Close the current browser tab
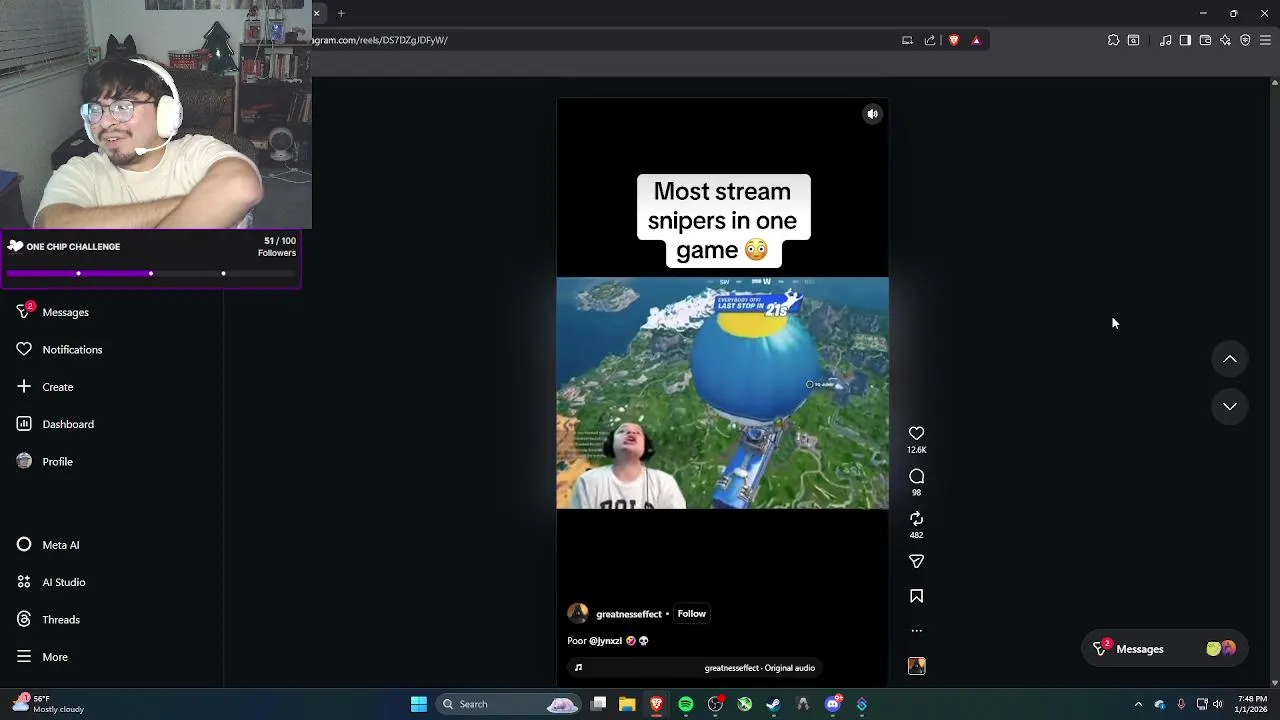Image resolution: width=1280 pixels, height=720 pixels. coord(316,13)
